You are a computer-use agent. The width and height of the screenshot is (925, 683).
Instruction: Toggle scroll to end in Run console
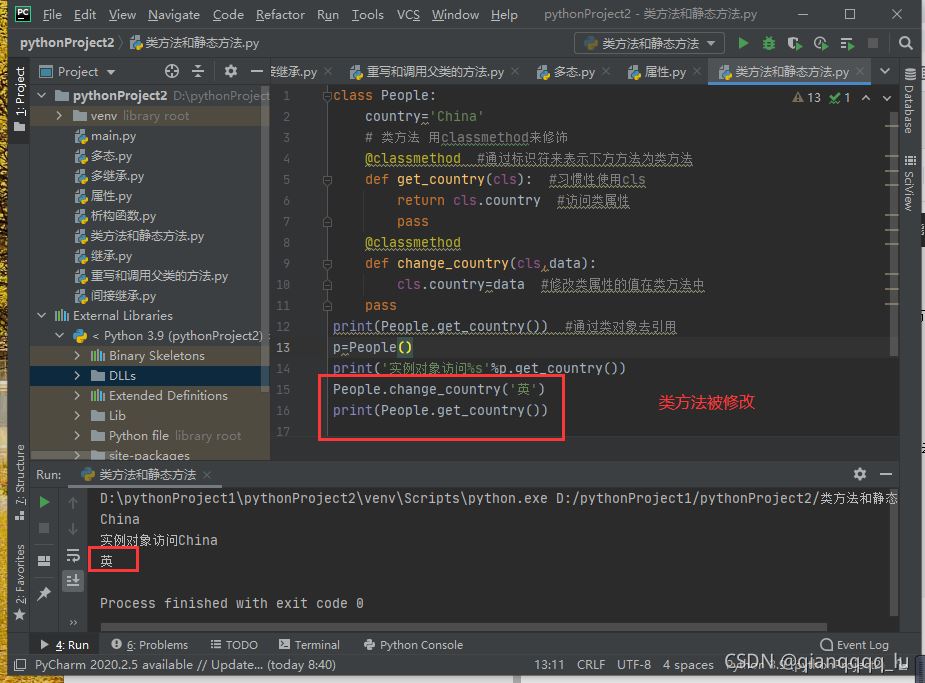[73, 580]
